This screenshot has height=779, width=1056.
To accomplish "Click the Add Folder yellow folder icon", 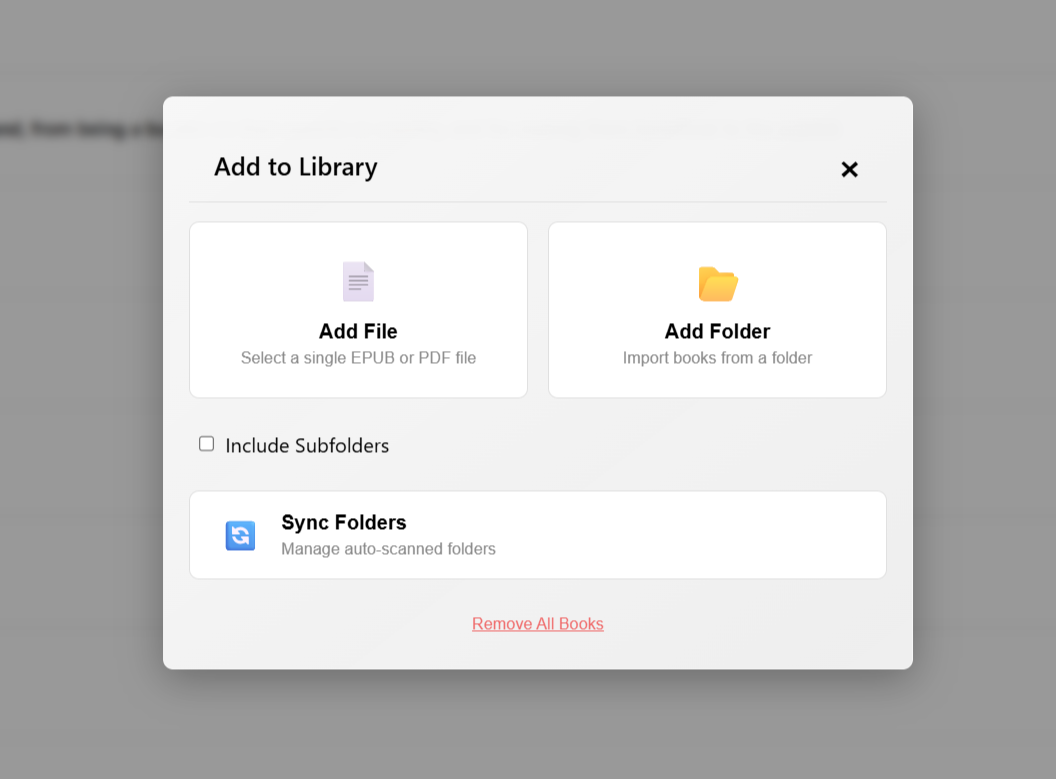I will (718, 284).
